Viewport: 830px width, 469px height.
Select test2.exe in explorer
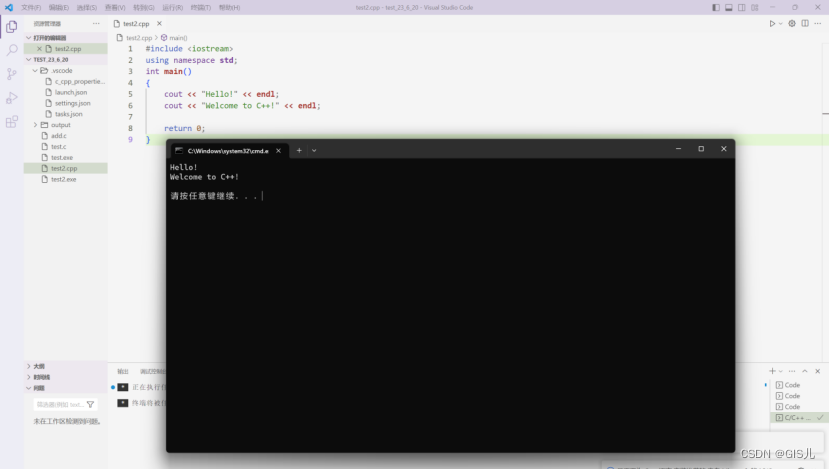point(66,179)
